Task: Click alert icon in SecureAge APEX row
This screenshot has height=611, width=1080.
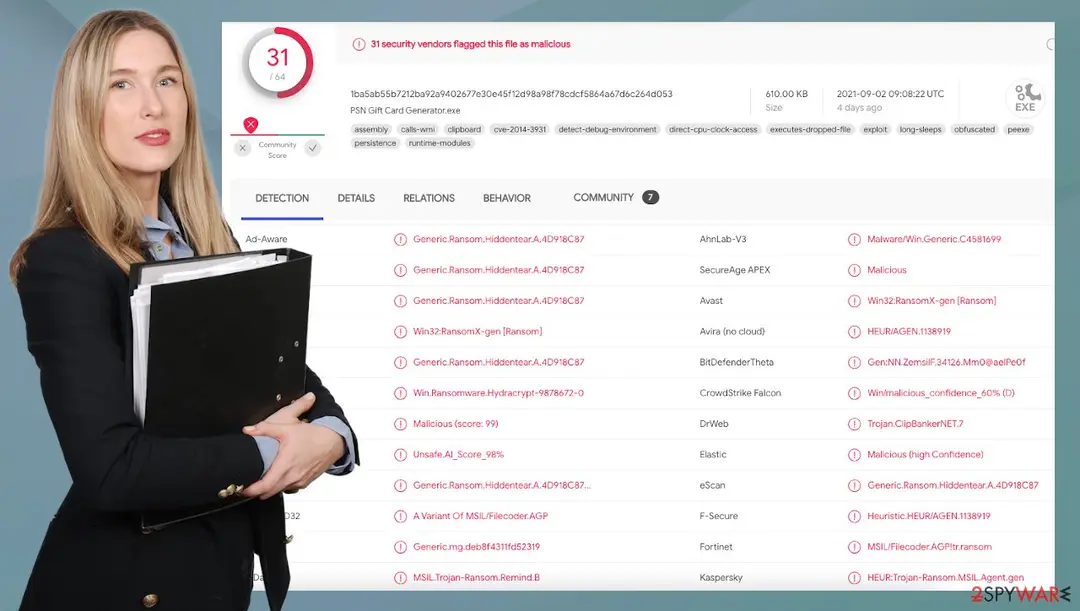Action: point(854,270)
